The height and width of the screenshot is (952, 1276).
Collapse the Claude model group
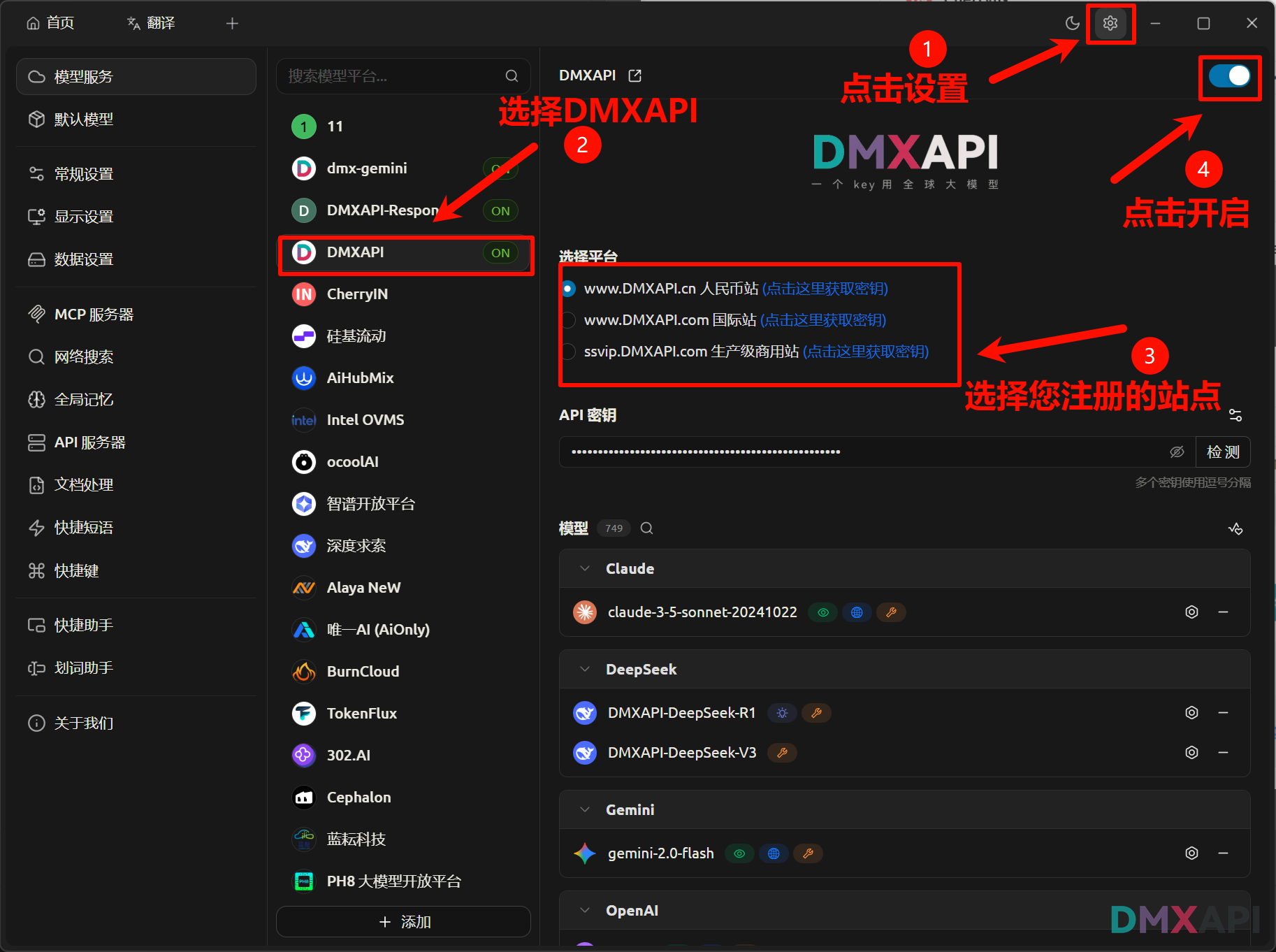[585, 569]
